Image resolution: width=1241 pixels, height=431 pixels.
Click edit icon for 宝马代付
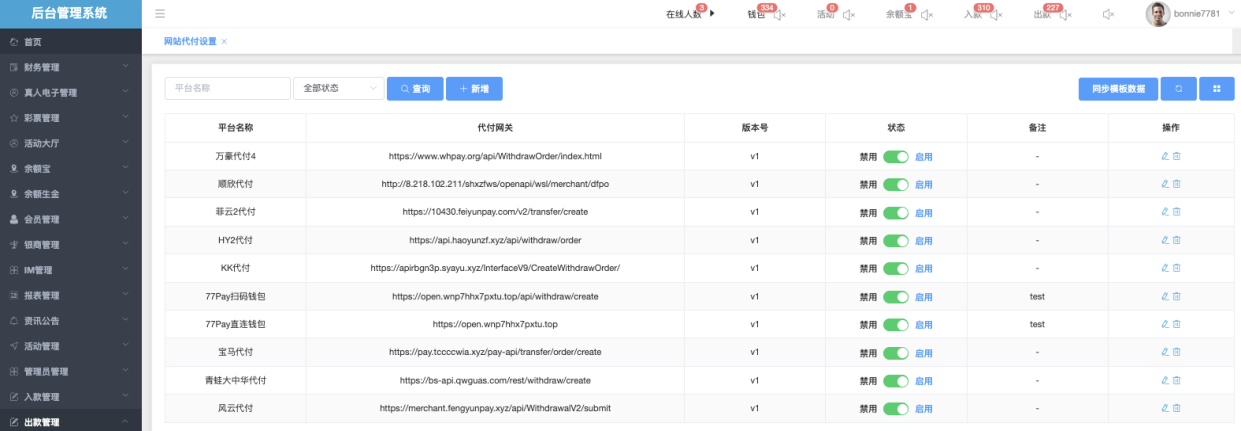tap(1165, 353)
